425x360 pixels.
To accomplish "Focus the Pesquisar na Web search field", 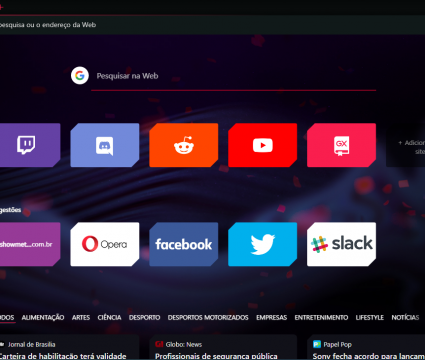I will pyautogui.click(x=233, y=76).
